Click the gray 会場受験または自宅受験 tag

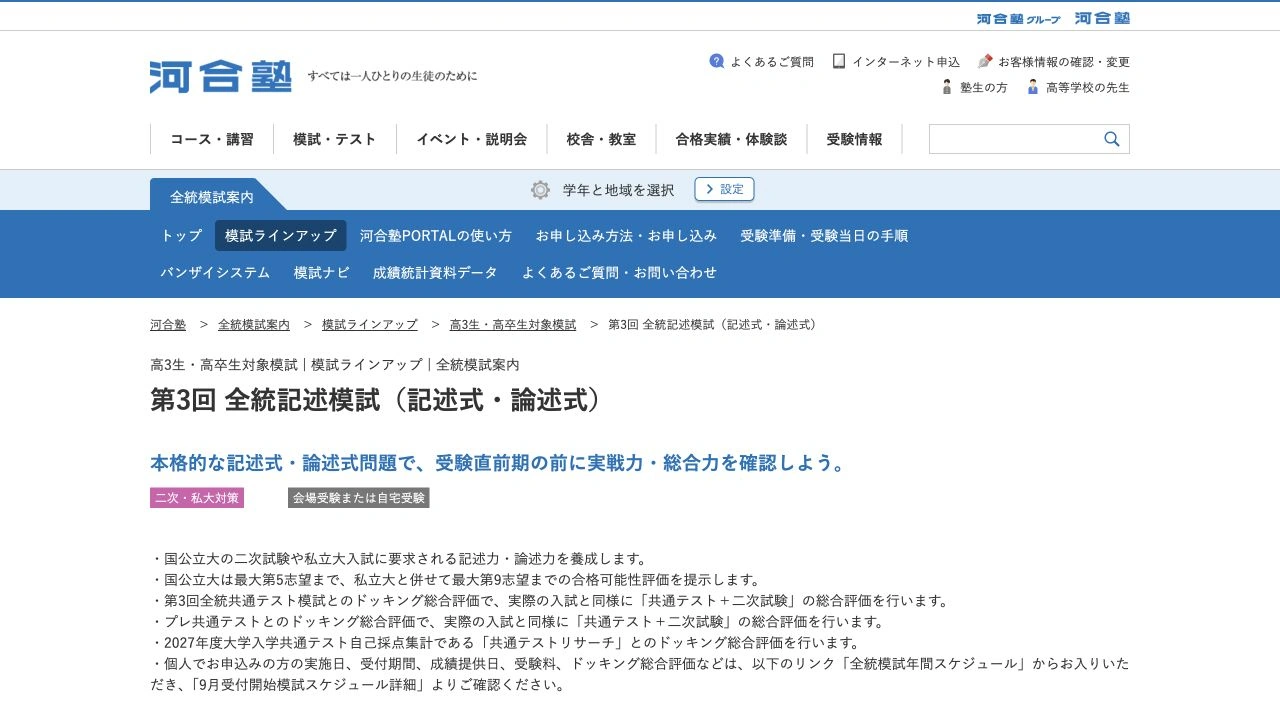click(x=359, y=498)
